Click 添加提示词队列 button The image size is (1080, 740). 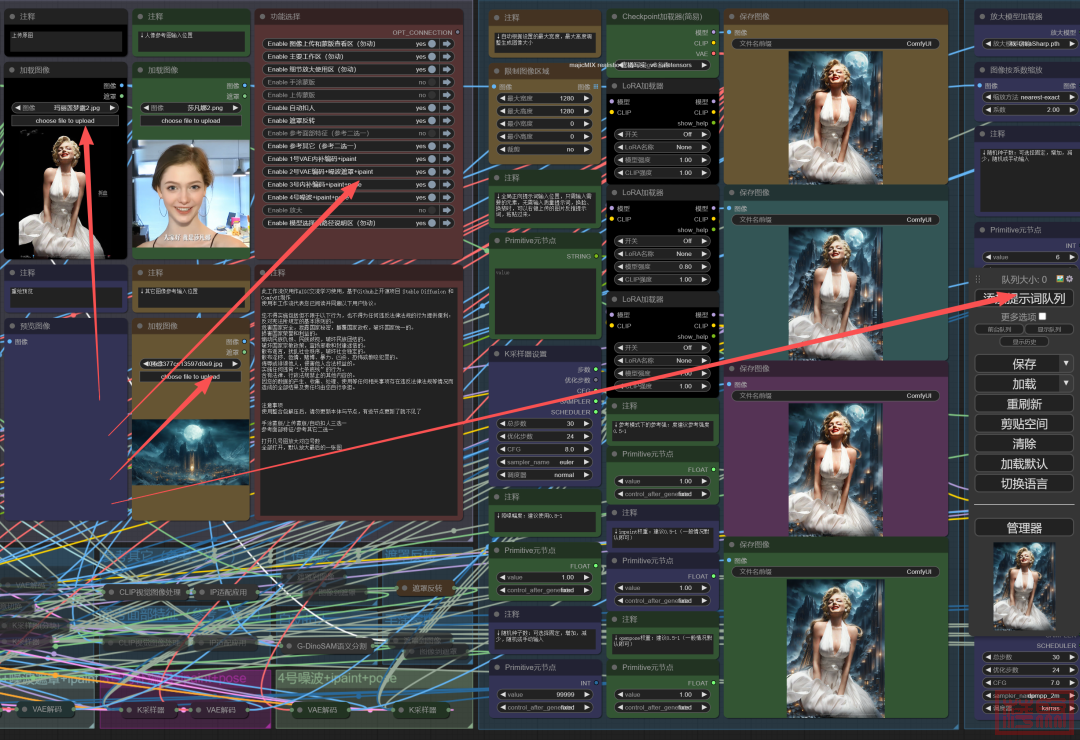click(x=1023, y=298)
